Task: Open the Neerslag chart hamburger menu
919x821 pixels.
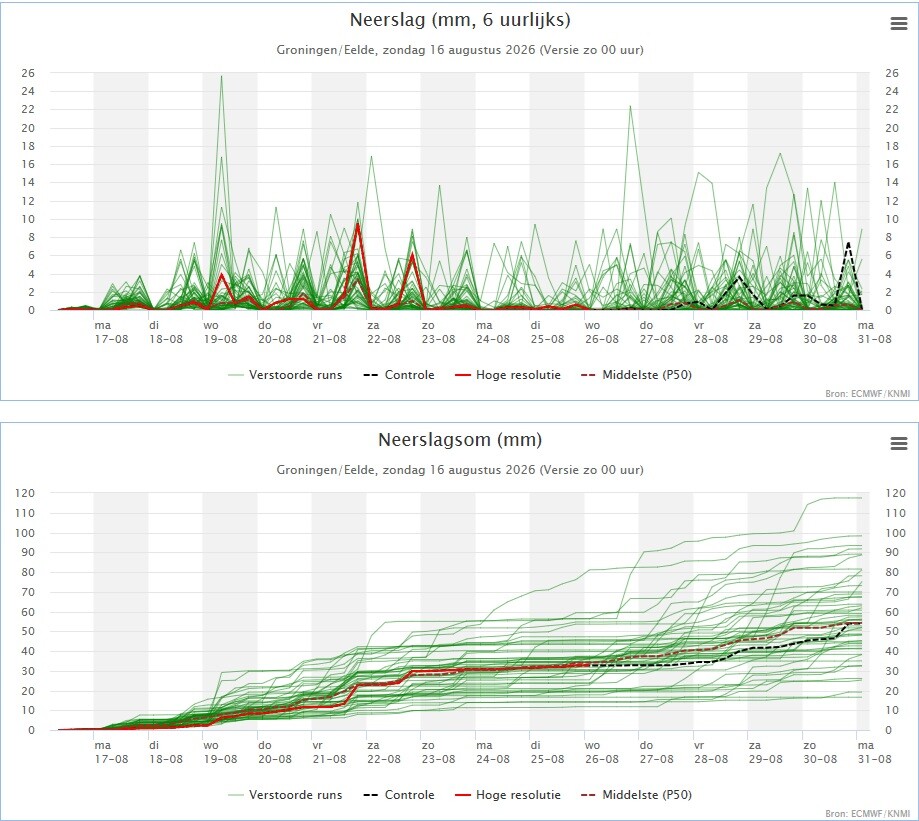Action: click(898, 23)
